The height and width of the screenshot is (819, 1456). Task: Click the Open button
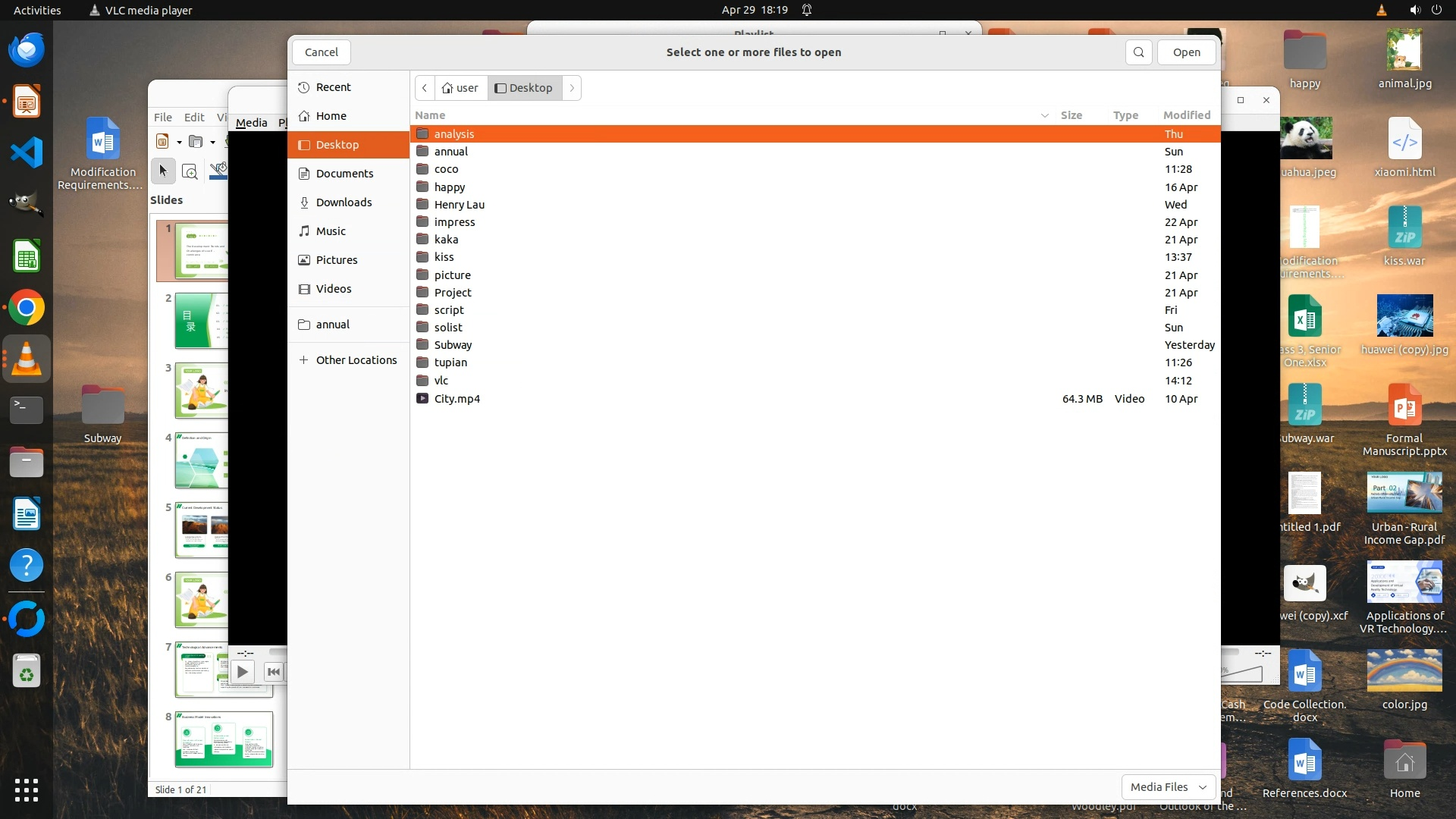coord(1186,52)
